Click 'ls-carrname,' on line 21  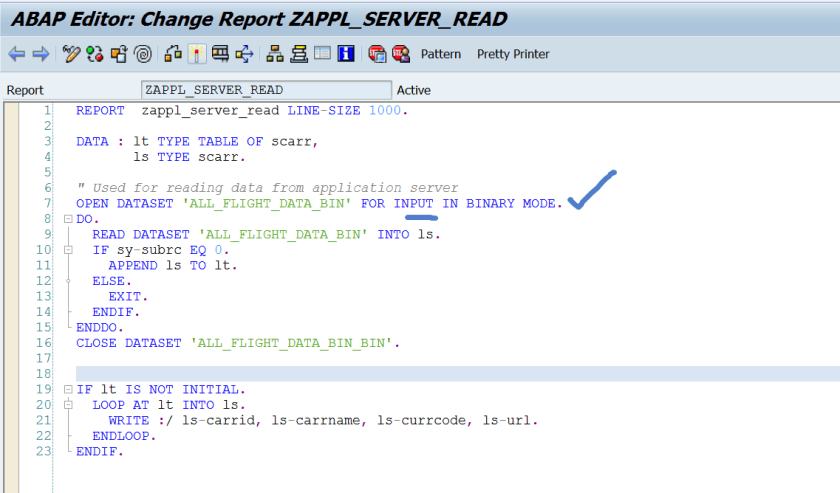(x=319, y=421)
